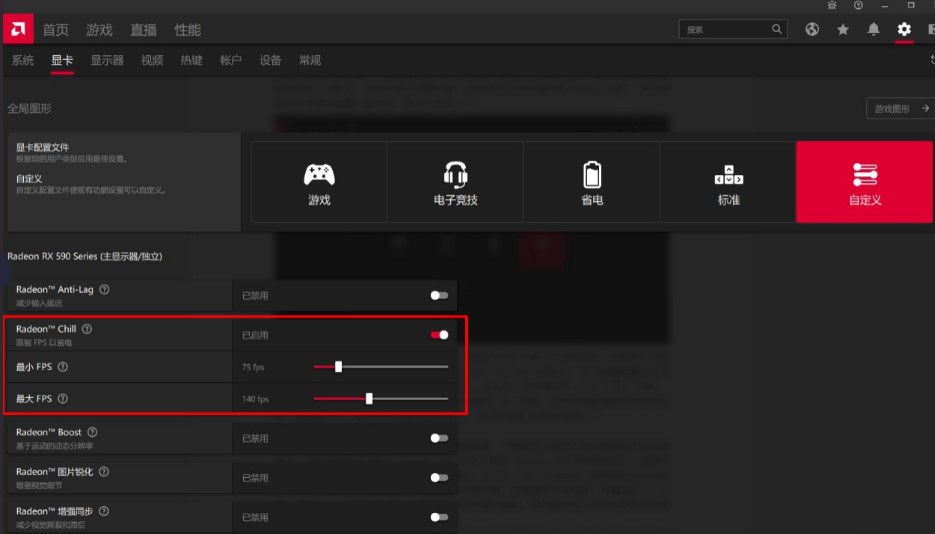Viewport: 935px width, 534px height.
Task: Select the 标准 profile
Action: coord(728,182)
